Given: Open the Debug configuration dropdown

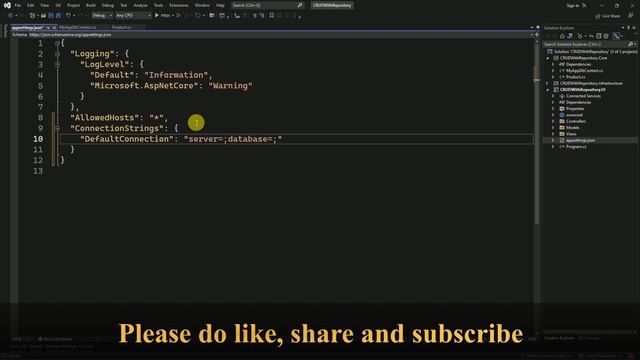Looking at the screenshot, I should [102, 16].
